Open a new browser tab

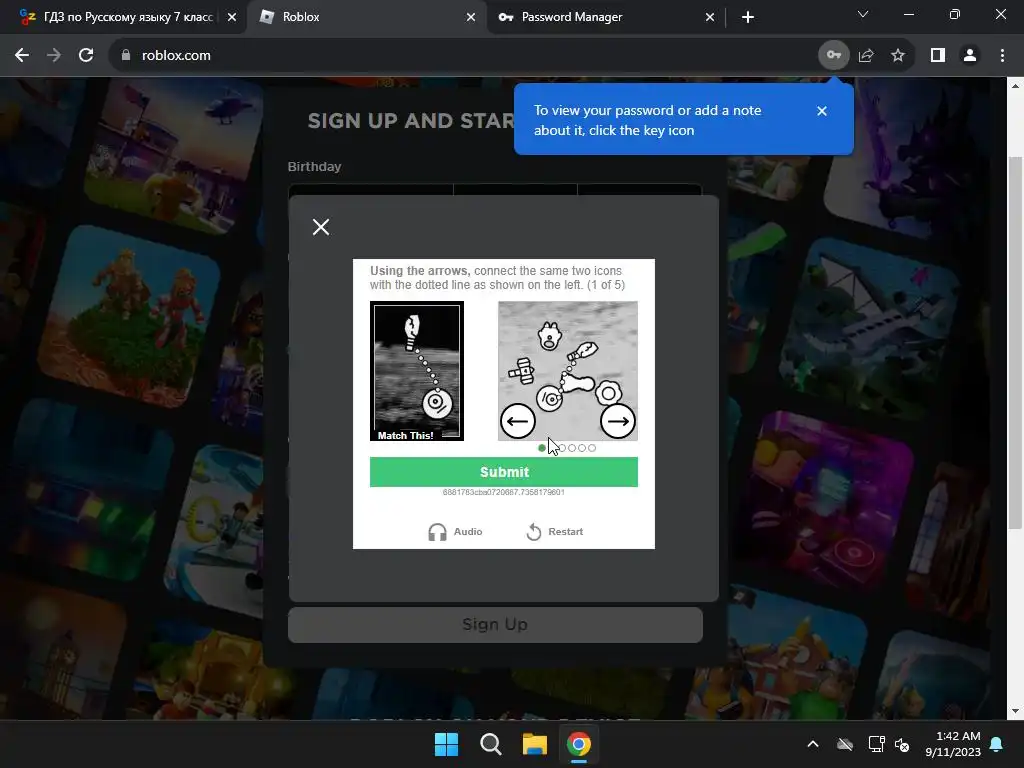point(748,17)
